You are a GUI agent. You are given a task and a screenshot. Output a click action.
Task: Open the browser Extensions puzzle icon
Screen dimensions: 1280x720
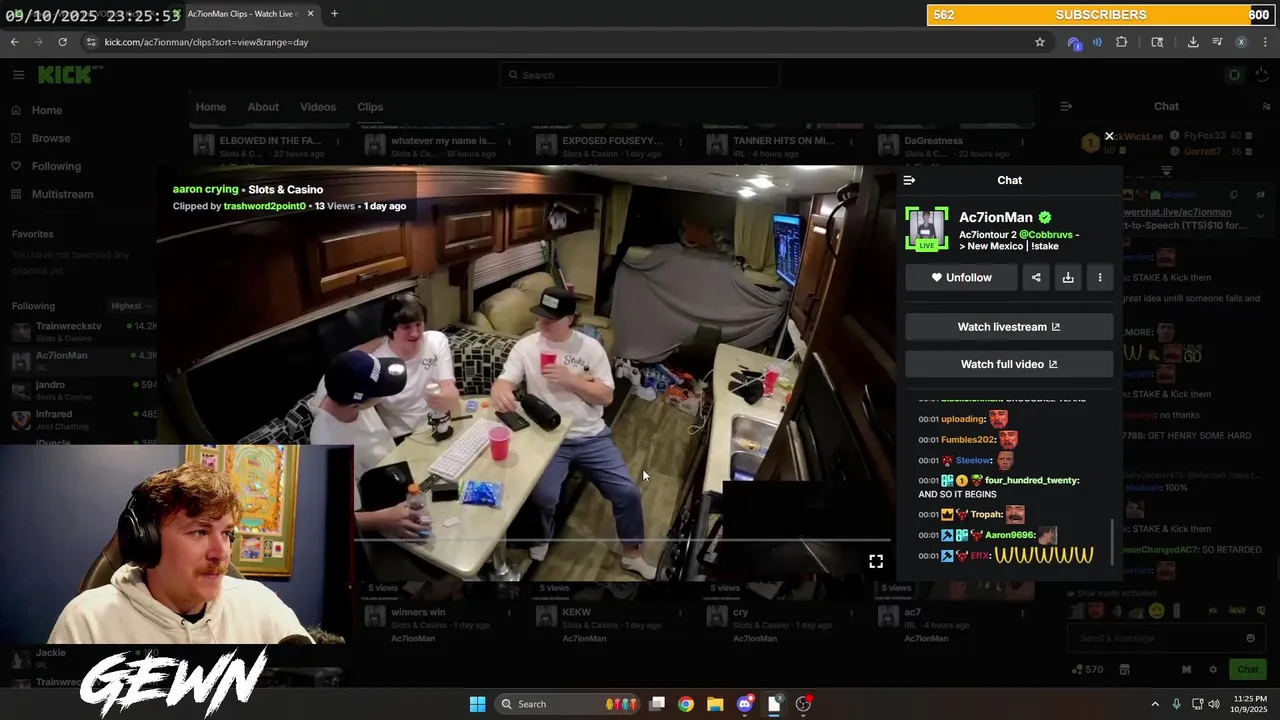1121,42
